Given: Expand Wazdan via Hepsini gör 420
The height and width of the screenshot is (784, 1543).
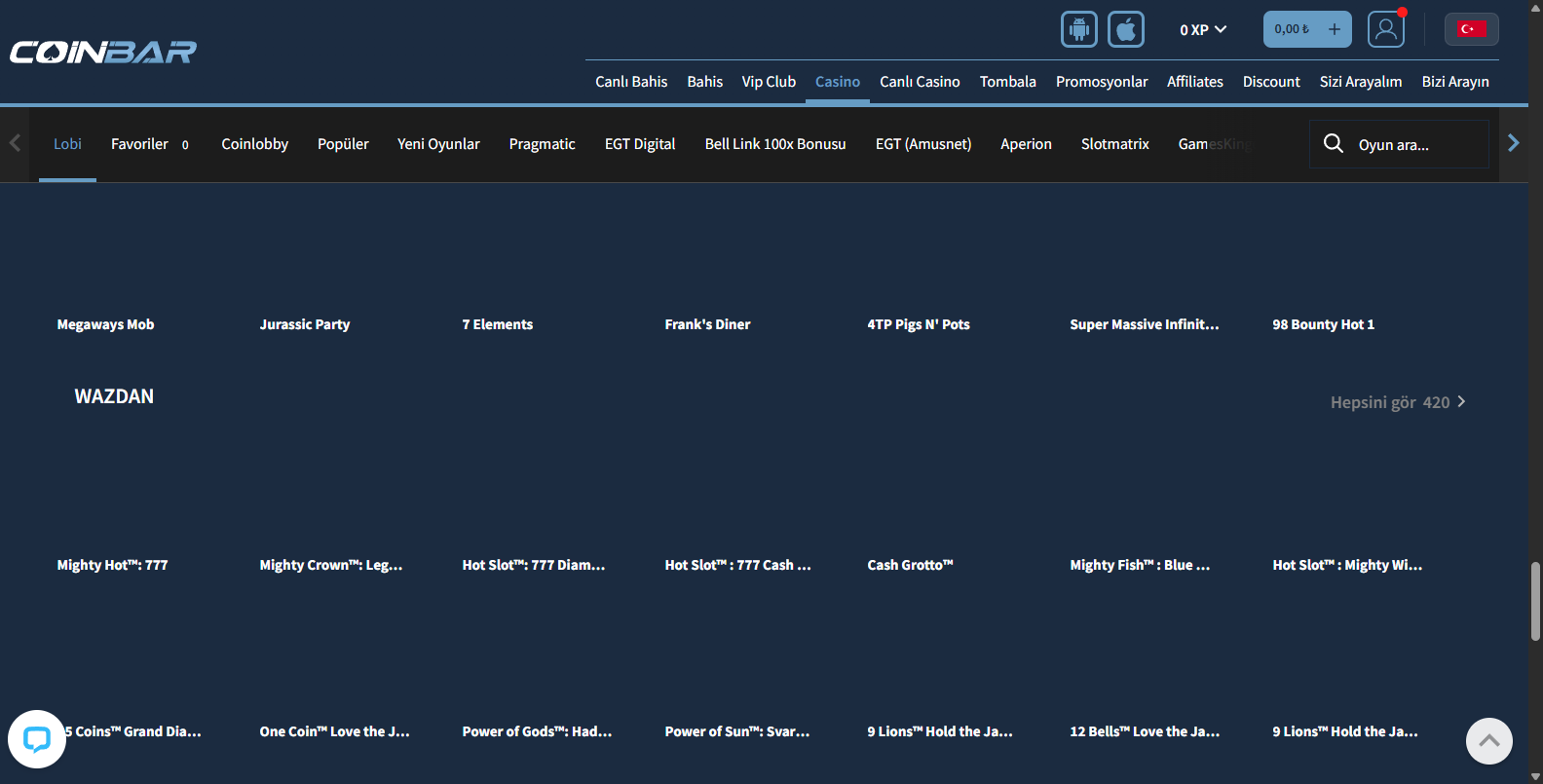Looking at the screenshot, I should pyautogui.click(x=1398, y=402).
